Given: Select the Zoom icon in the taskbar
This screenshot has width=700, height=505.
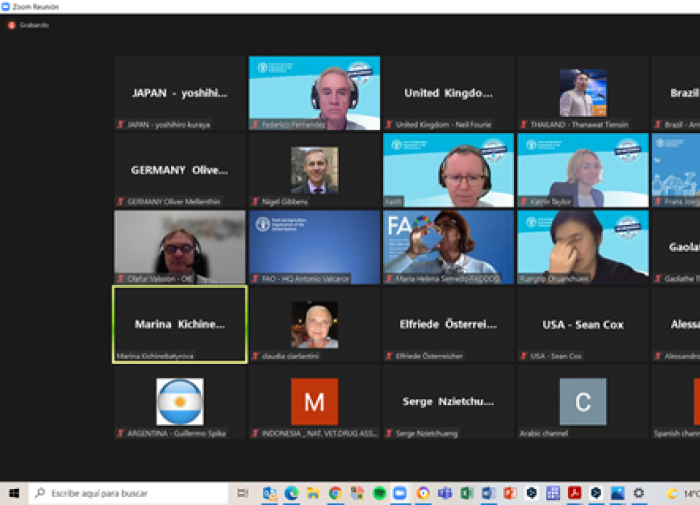Looking at the screenshot, I should [400, 493].
